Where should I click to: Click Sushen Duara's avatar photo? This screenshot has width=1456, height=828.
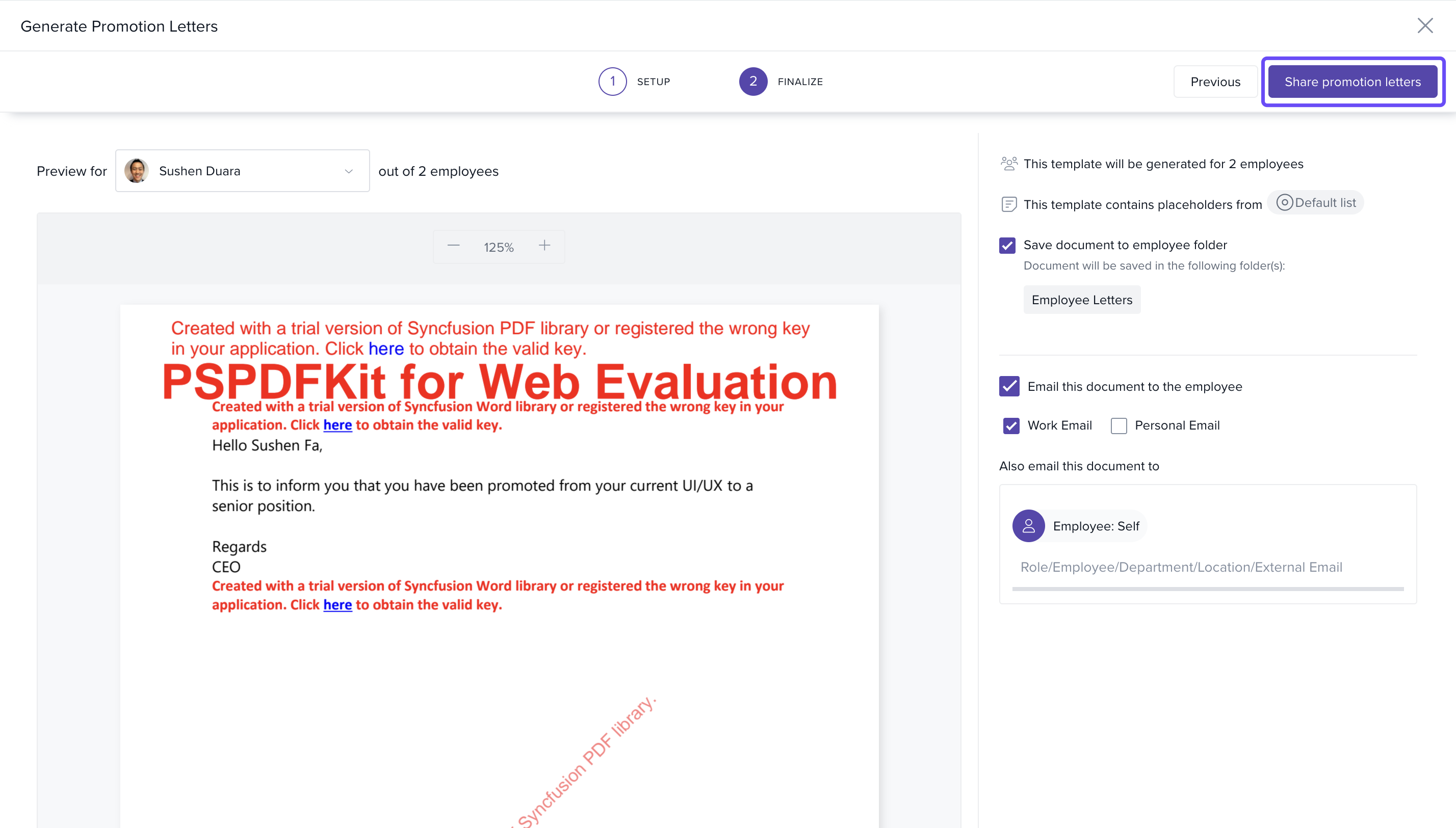pyautogui.click(x=137, y=171)
